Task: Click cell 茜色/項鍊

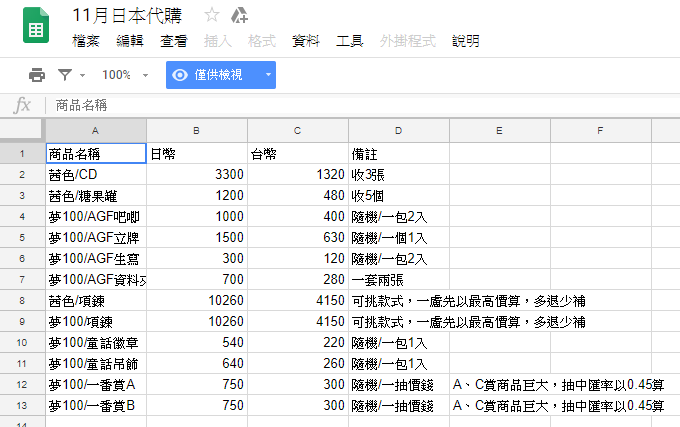Action: tap(96, 300)
